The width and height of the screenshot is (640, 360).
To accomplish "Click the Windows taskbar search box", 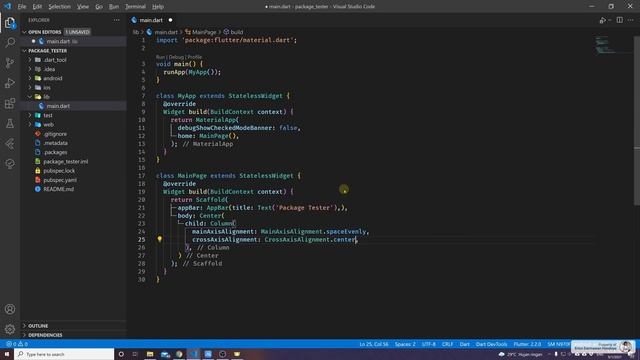I will click(x=64, y=354).
